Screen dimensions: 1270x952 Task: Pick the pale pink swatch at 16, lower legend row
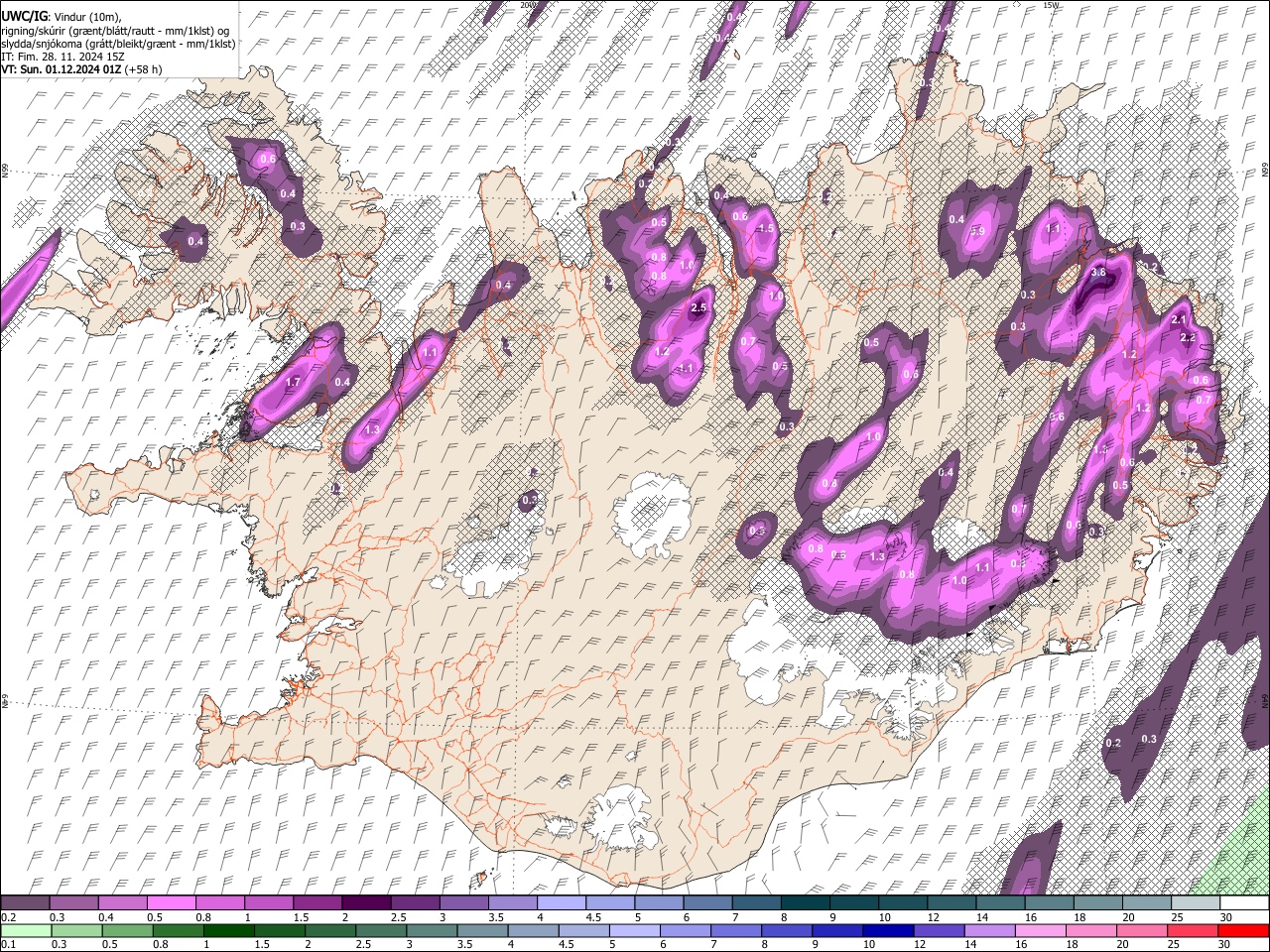pyautogui.click(x=1041, y=930)
